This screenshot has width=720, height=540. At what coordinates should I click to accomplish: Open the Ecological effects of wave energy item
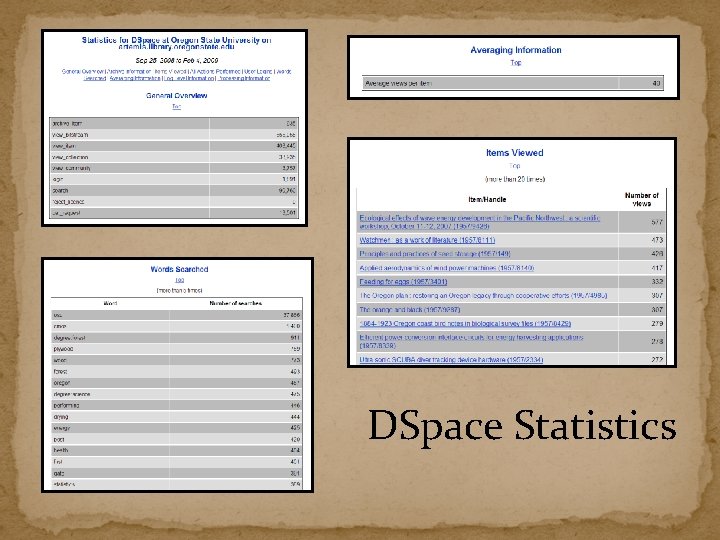[479, 222]
